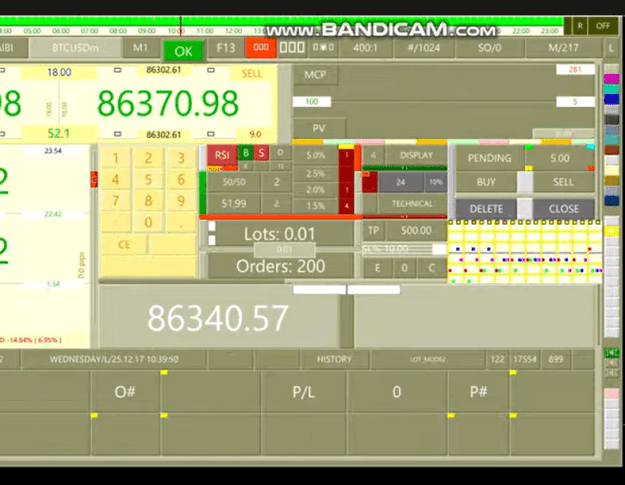Image resolution: width=625 pixels, height=485 pixels.
Task: Click the CLOSE orders button
Action: click(x=563, y=209)
